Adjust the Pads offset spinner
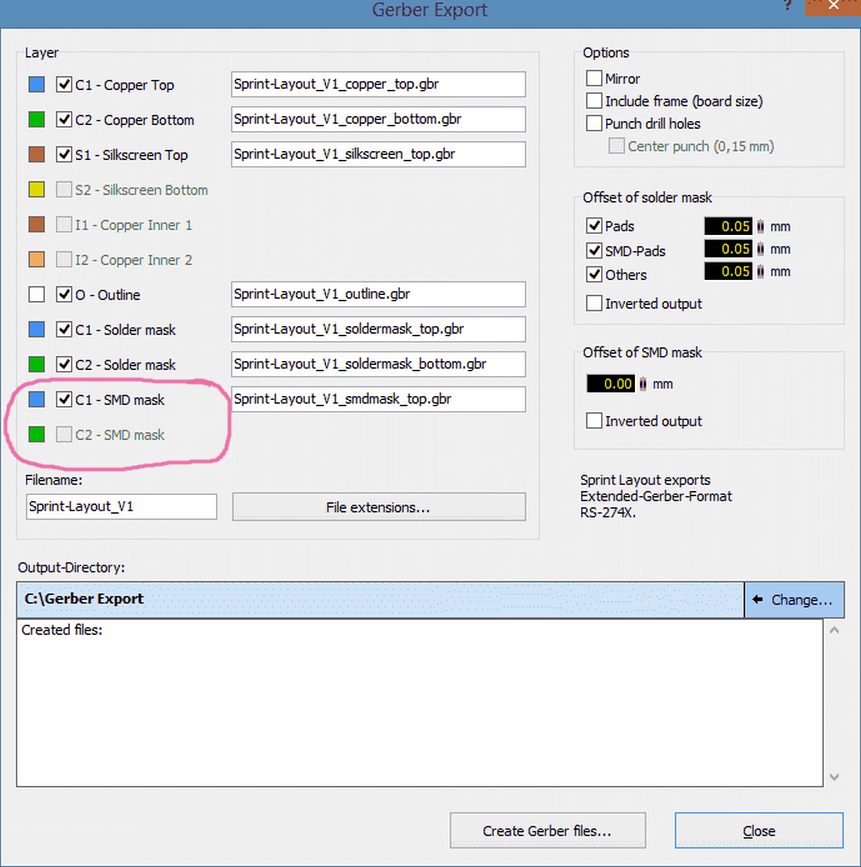This screenshot has width=861, height=867. [761, 226]
